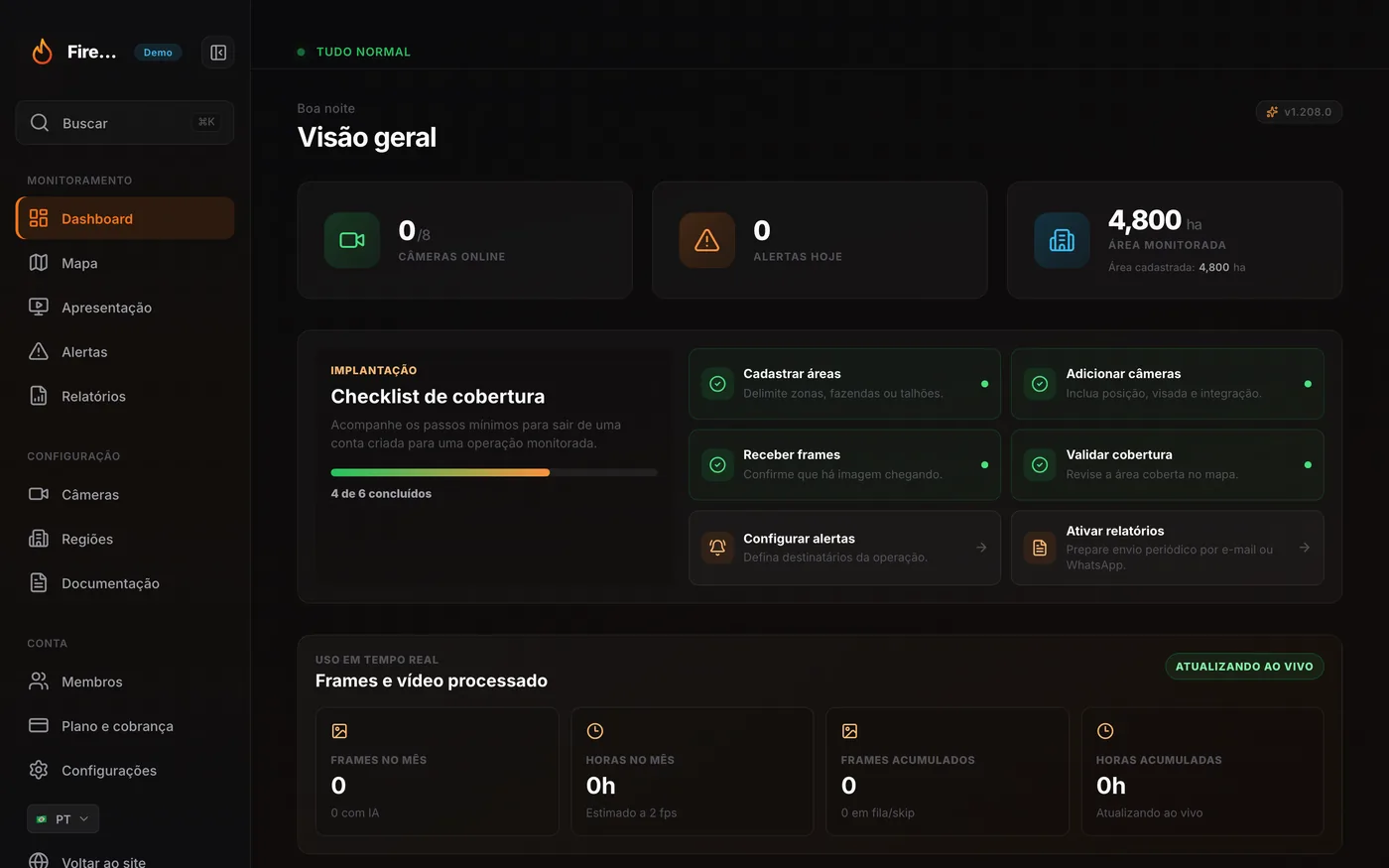This screenshot has height=868, width=1389.
Task: Go to Mapa in the sidebar
Action: tap(125, 263)
